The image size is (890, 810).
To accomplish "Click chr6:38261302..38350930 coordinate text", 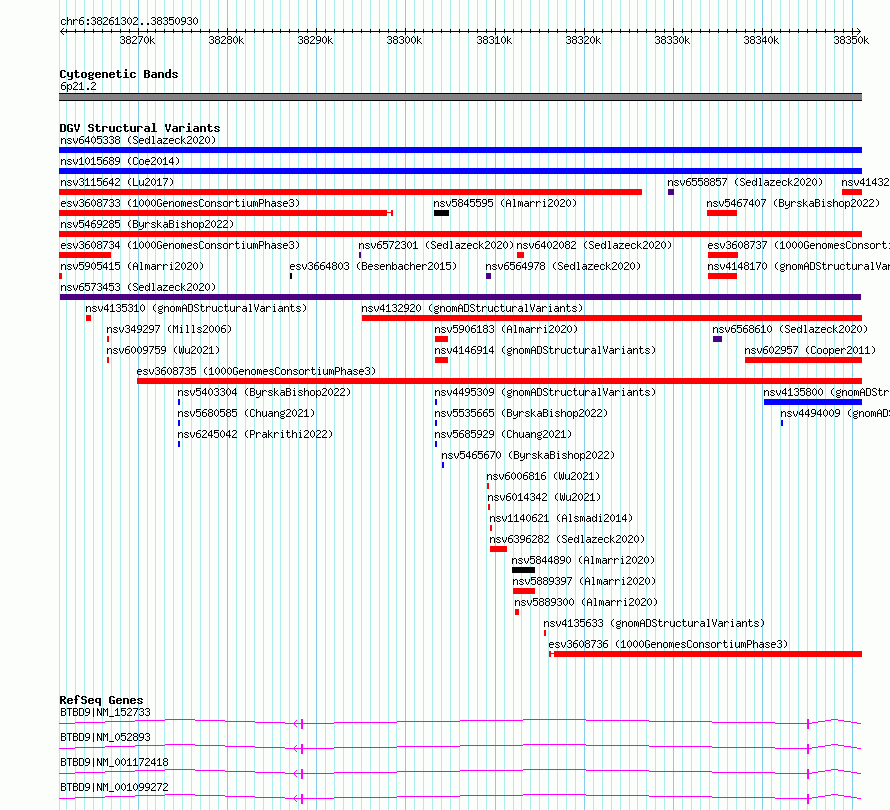I will tap(129, 22).
